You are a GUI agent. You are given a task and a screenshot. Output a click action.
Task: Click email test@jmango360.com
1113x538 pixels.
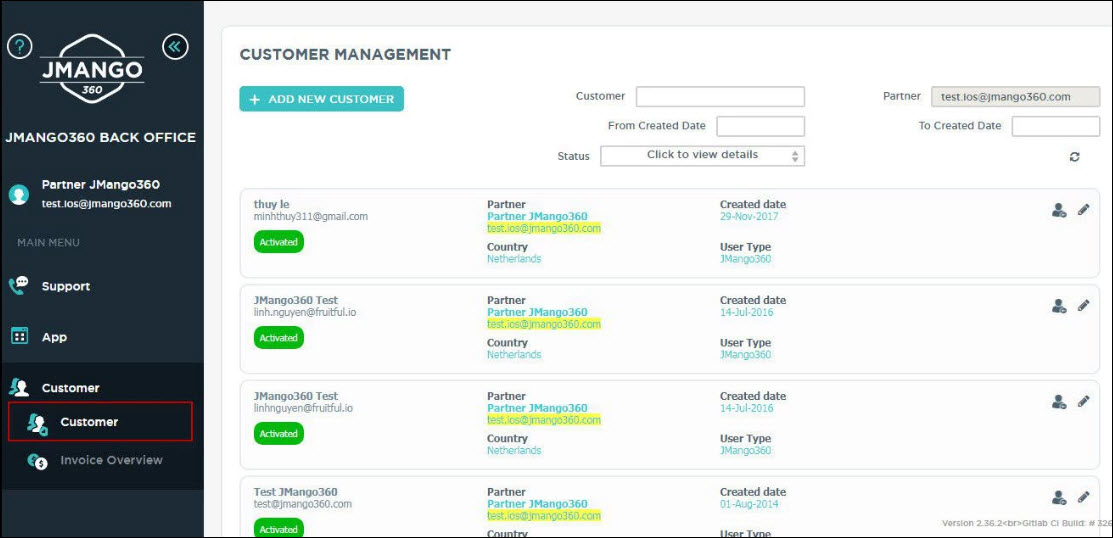pos(303,504)
